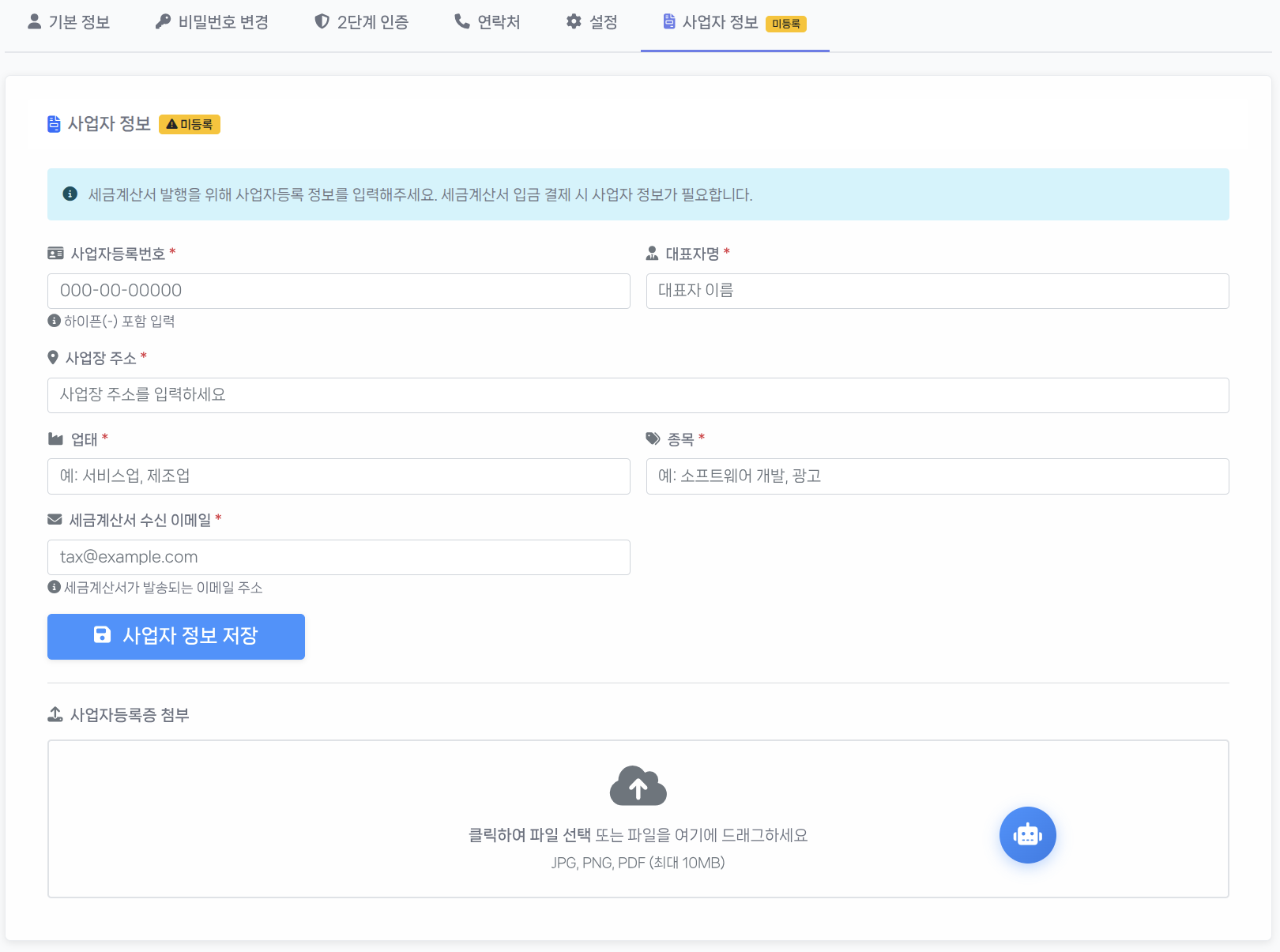
Task: Click the envelope icon beside 세금계산서 수신 이메일
Action: point(53,519)
